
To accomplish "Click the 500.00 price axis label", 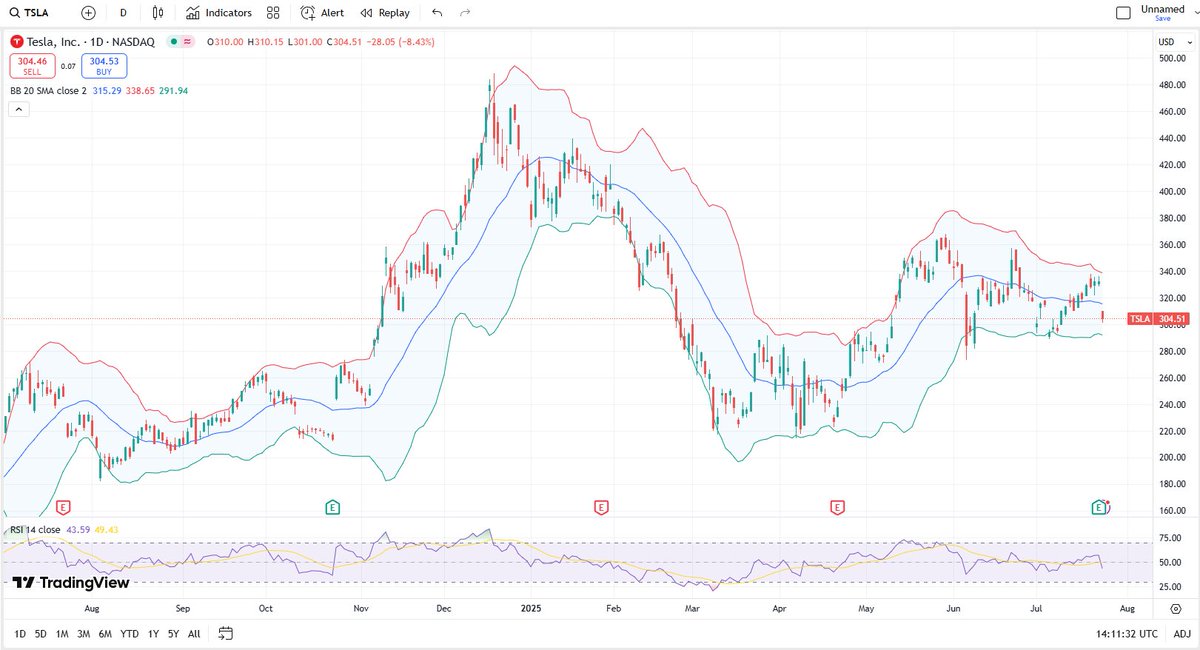I will pos(1172,58).
